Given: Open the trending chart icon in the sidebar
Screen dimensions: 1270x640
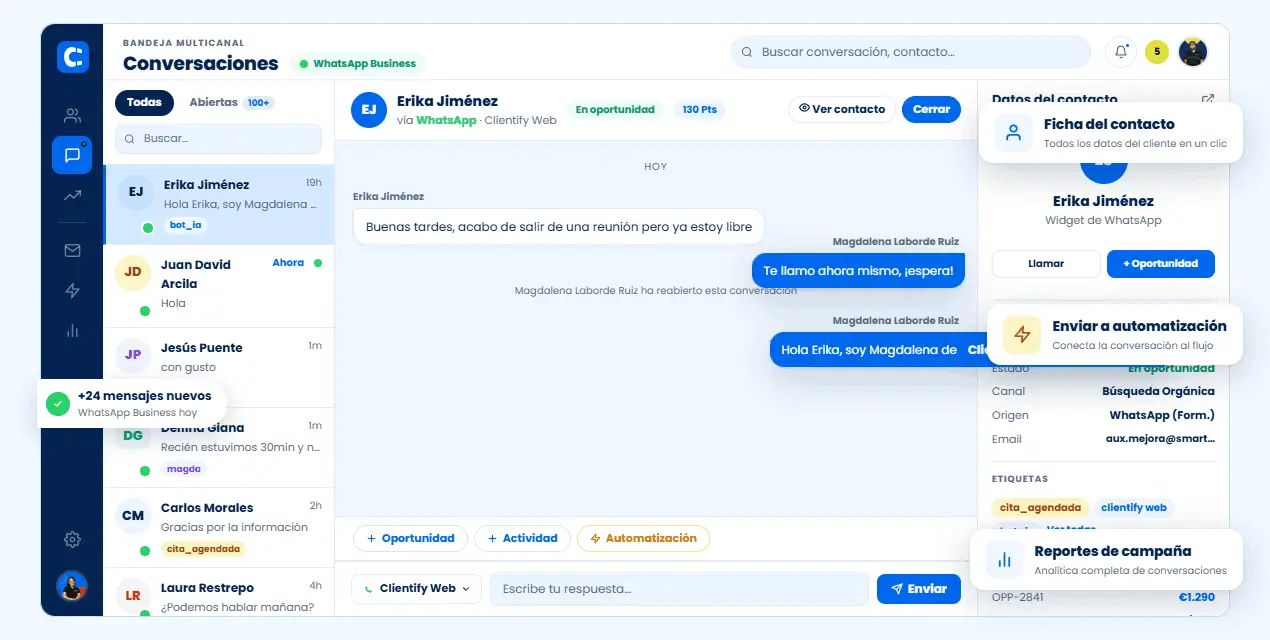Looking at the screenshot, I should (72, 196).
